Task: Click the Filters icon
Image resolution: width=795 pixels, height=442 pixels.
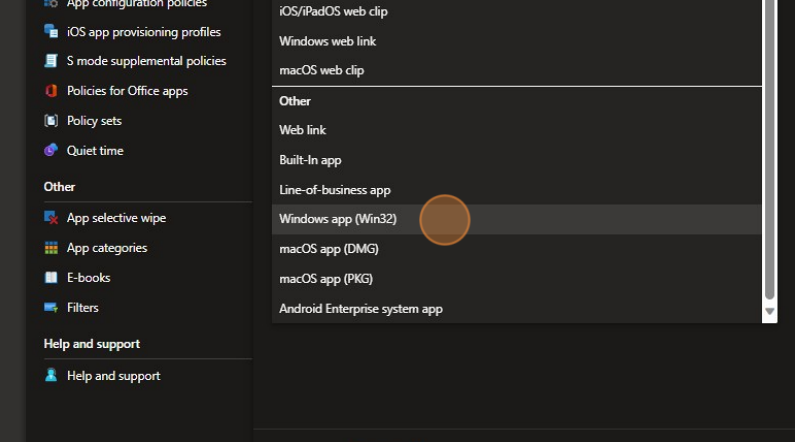Action: 51,308
